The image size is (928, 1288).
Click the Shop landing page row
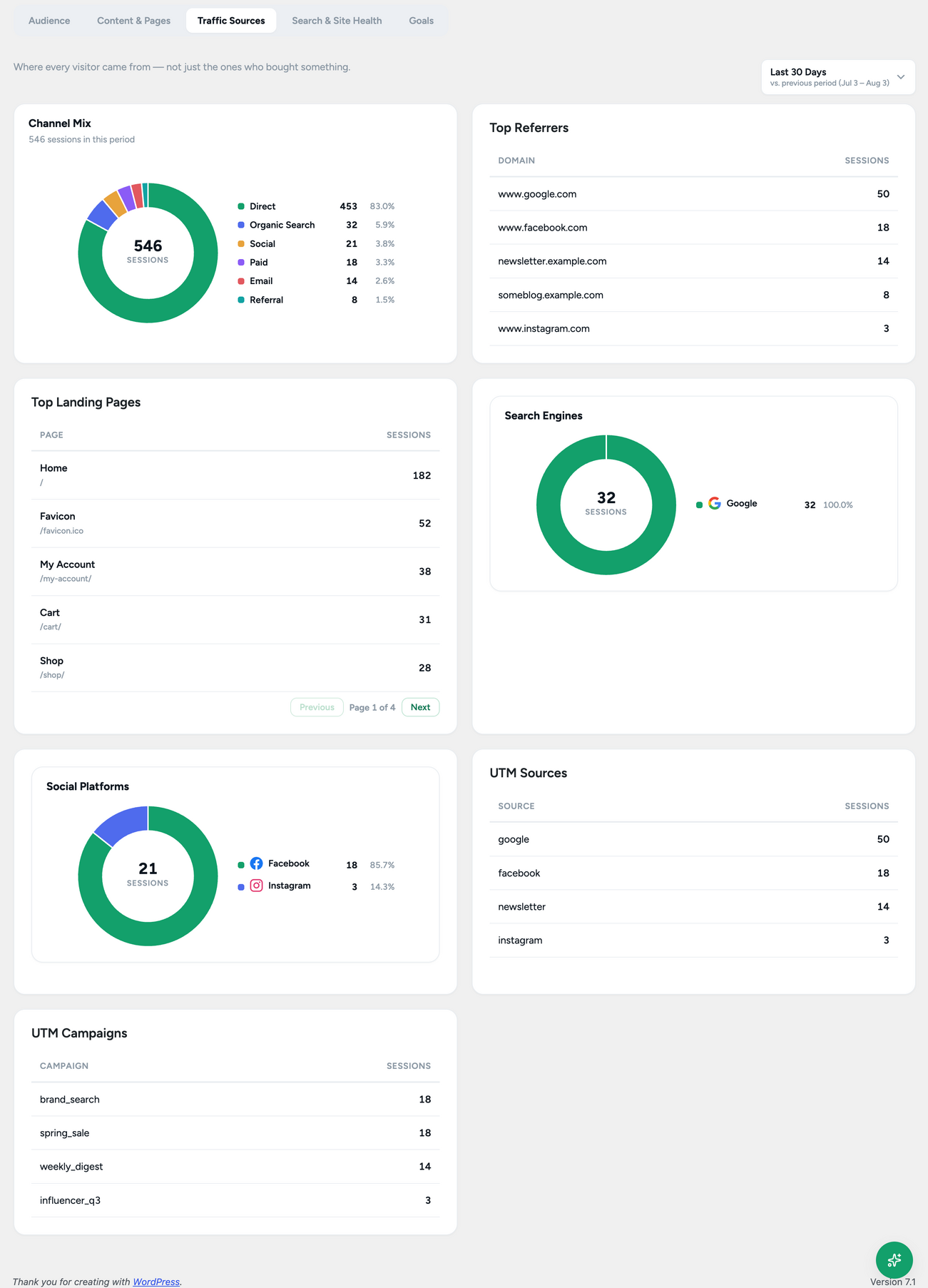pyautogui.click(x=235, y=668)
